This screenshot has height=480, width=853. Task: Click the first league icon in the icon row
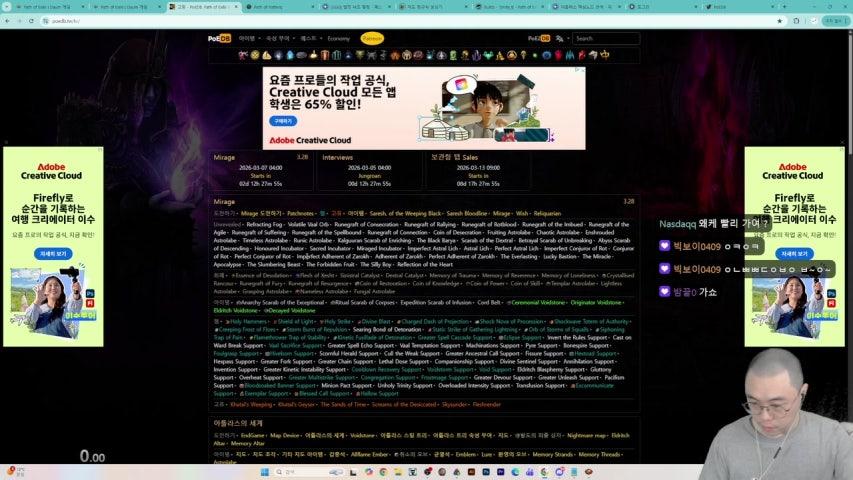tap(243, 55)
